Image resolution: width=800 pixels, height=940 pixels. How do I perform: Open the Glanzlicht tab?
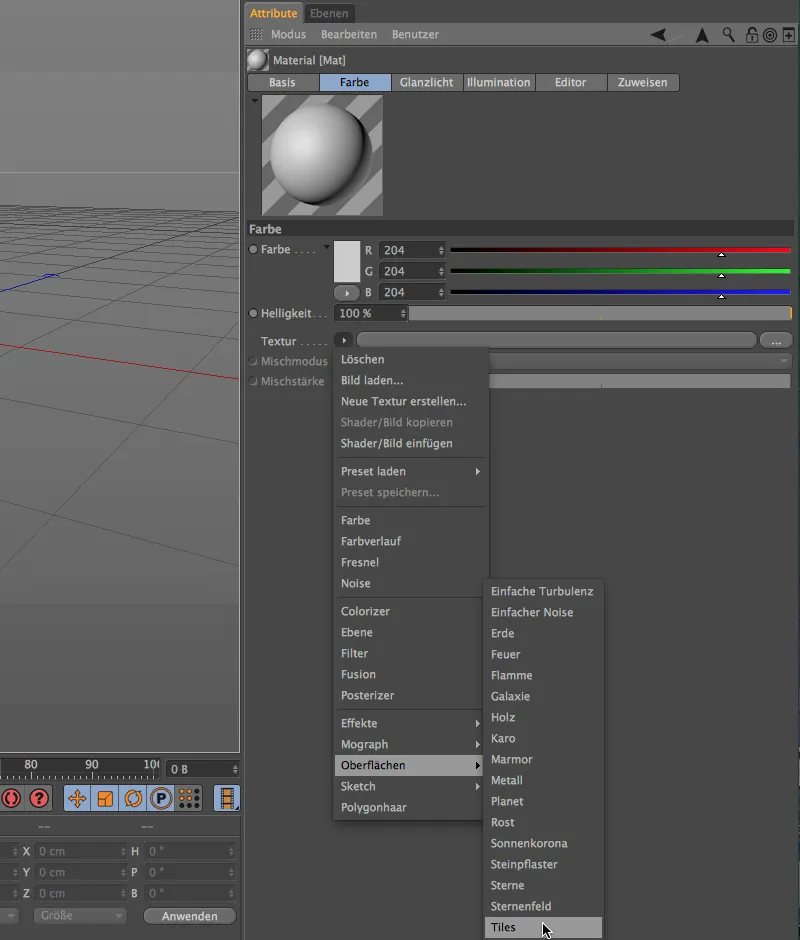[x=426, y=82]
